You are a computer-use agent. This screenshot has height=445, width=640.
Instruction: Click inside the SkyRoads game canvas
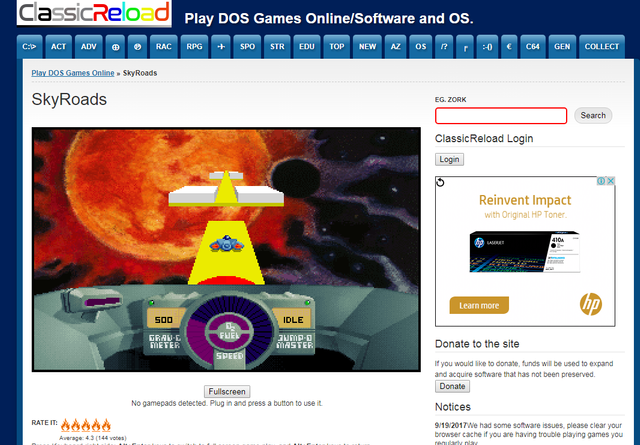coord(226,249)
